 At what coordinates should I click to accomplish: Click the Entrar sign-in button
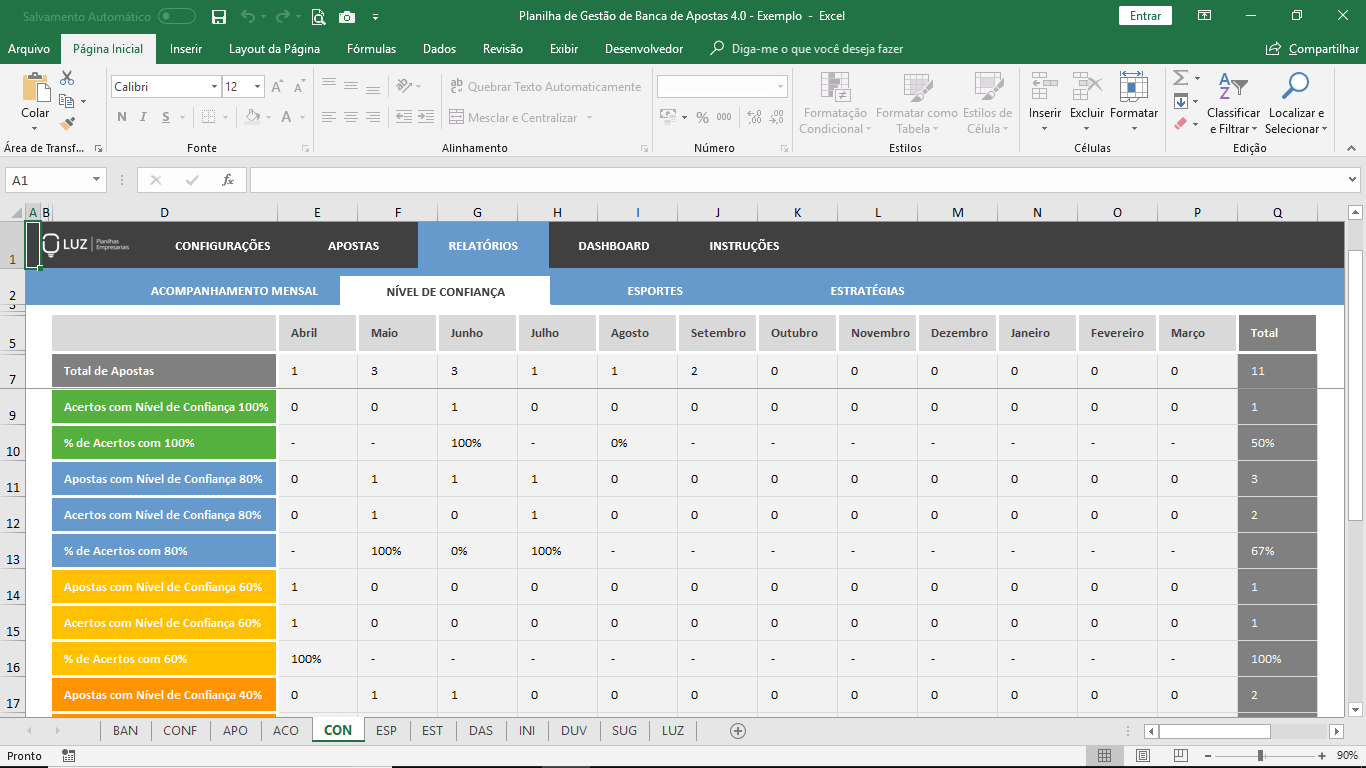click(x=1145, y=16)
